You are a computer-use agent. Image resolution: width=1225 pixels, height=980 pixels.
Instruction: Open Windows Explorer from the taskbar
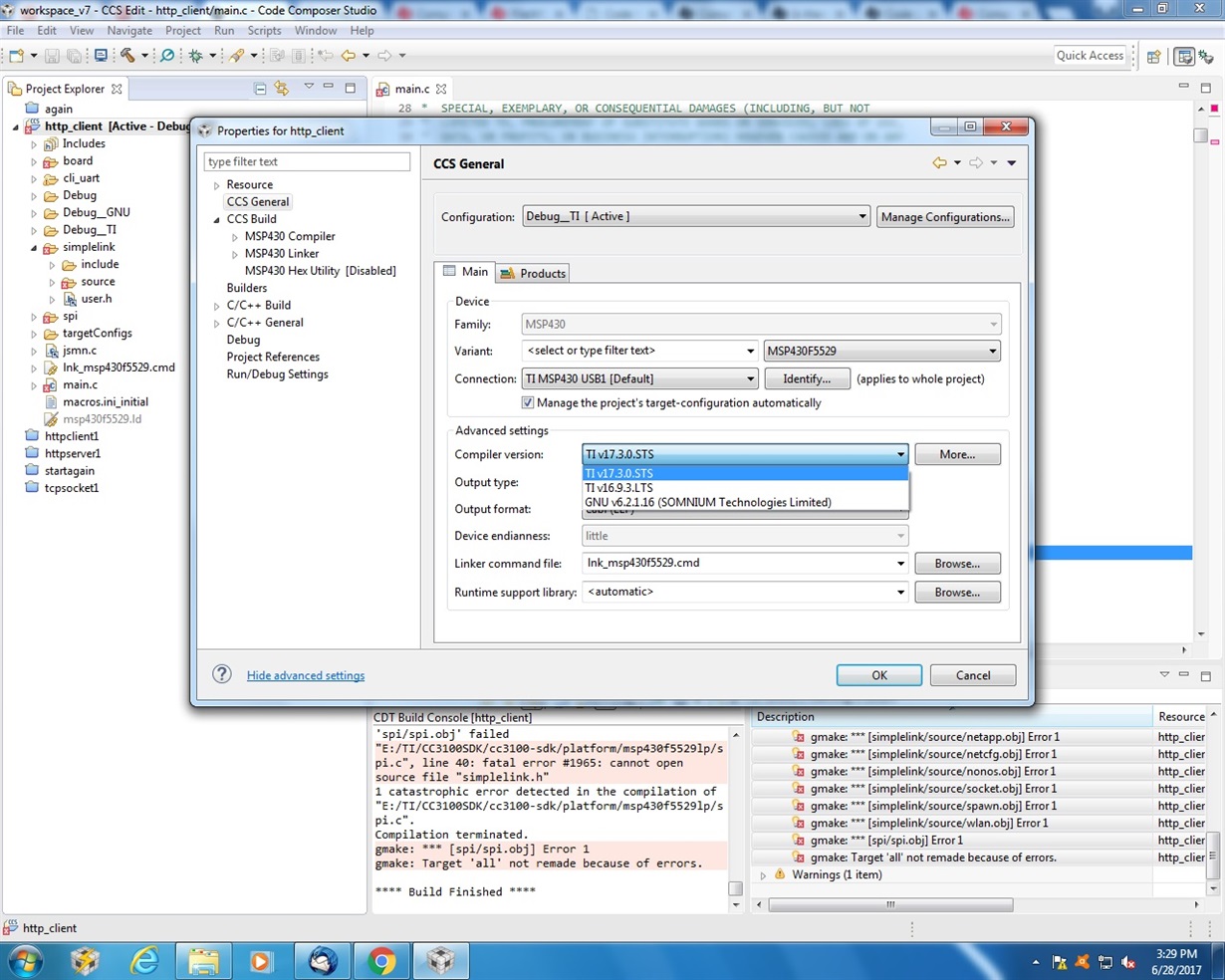point(204,961)
